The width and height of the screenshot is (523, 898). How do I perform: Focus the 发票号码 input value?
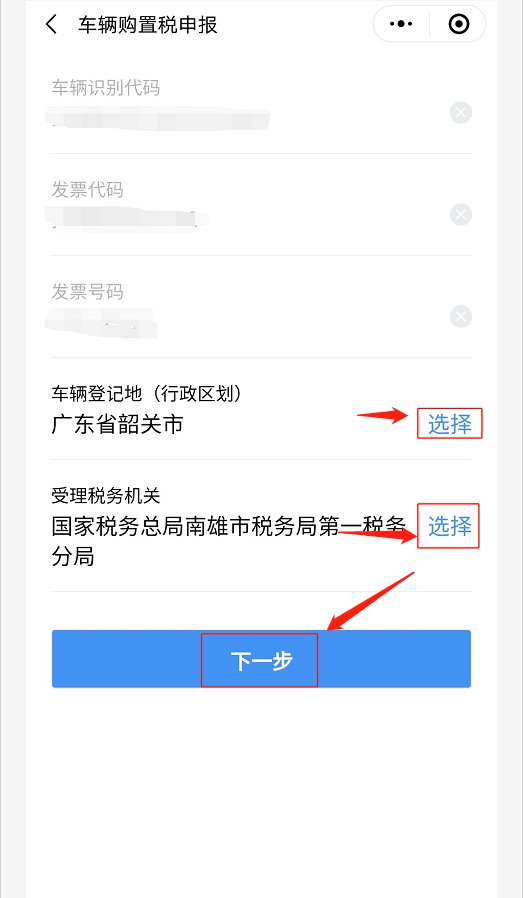point(101,322)
